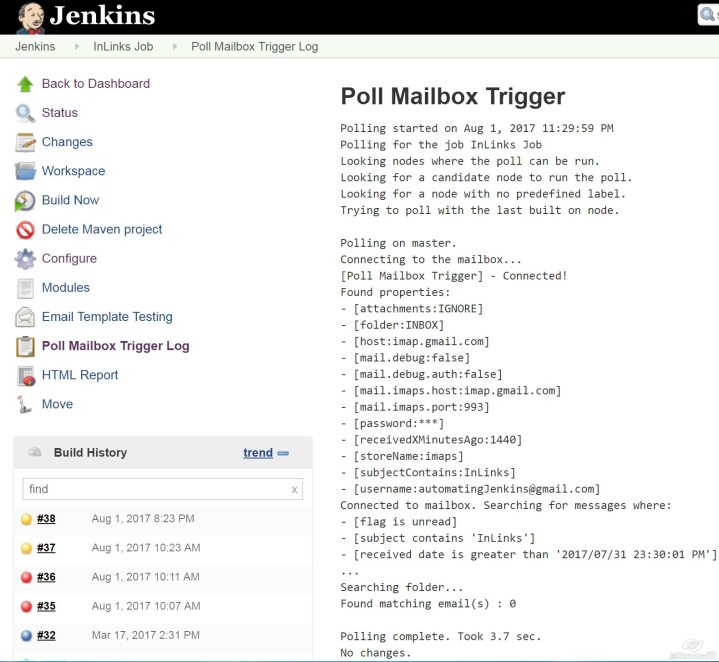Select Poll Mailbox Trigger Log in sidebar
719x662 pixels.
(x=115, y=346)
